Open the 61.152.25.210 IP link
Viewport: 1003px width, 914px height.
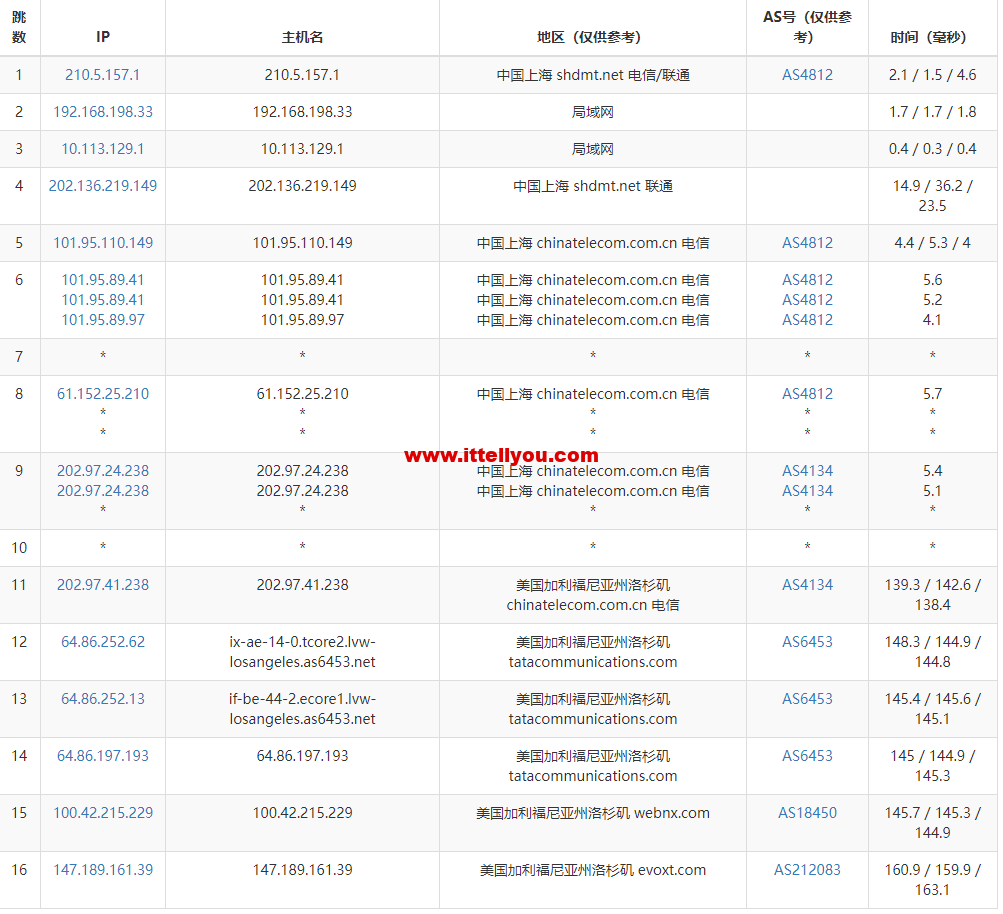point(102,394)
